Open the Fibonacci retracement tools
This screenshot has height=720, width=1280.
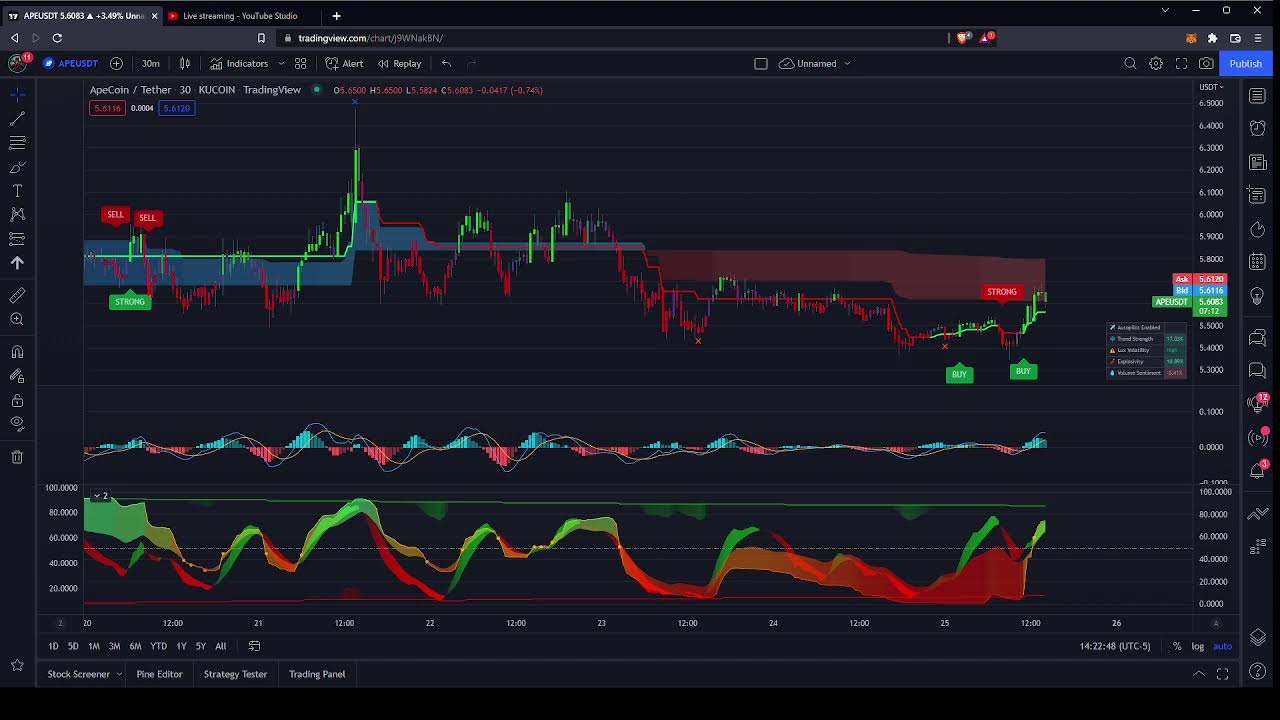point(17,143)
